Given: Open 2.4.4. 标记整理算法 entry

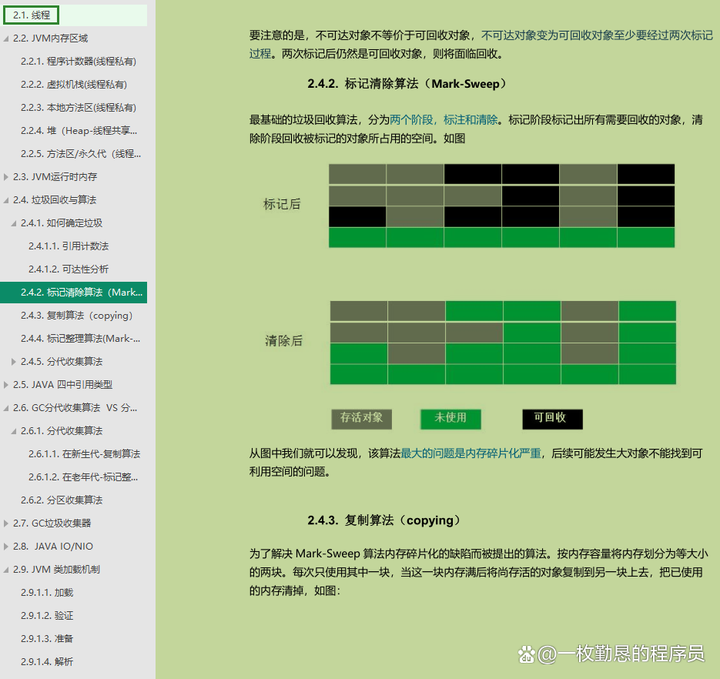Looking at the screenshot, I should click(x=80, y=338).
